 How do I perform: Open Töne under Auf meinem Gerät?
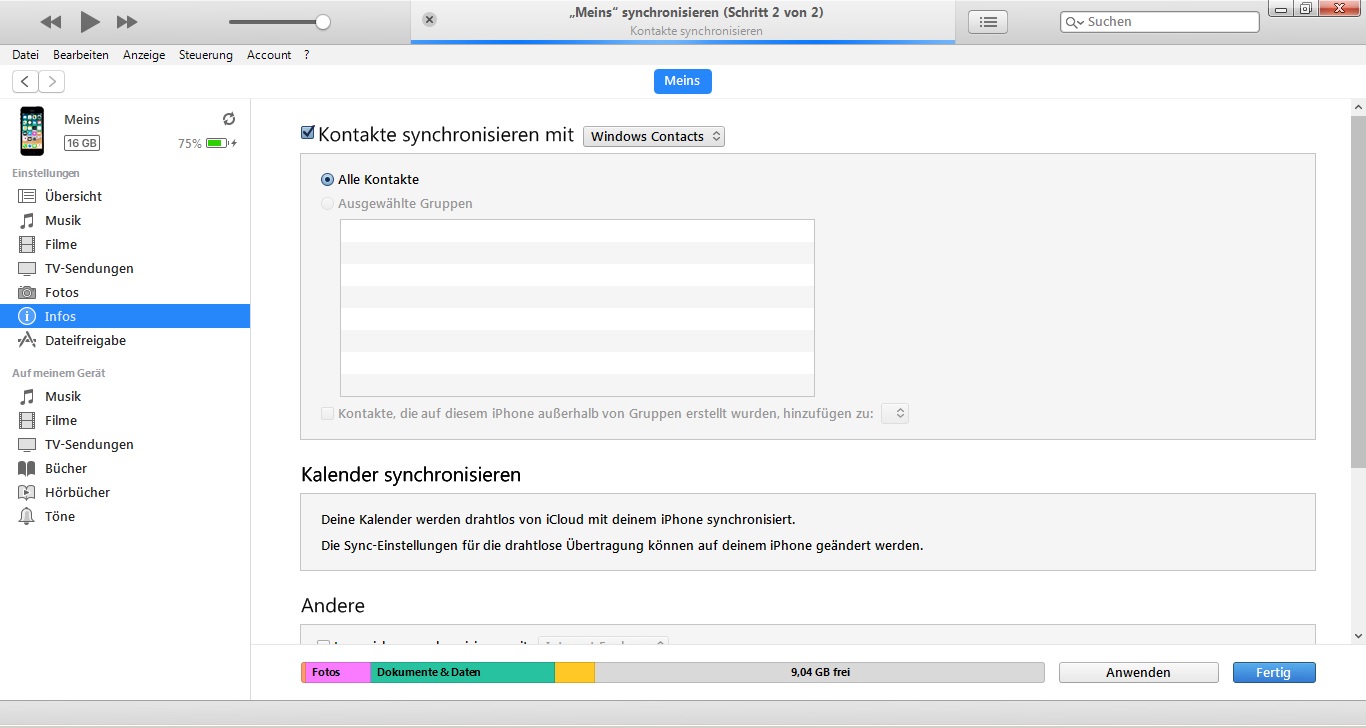60,516
